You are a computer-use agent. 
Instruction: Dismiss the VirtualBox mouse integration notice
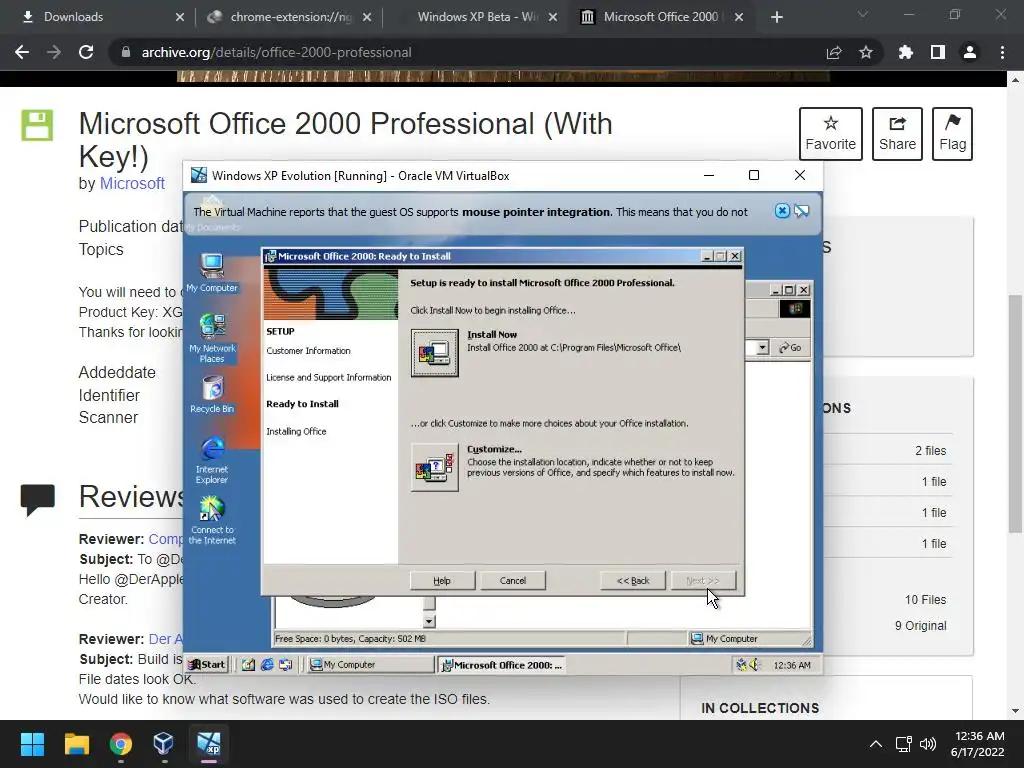point(782,211)
